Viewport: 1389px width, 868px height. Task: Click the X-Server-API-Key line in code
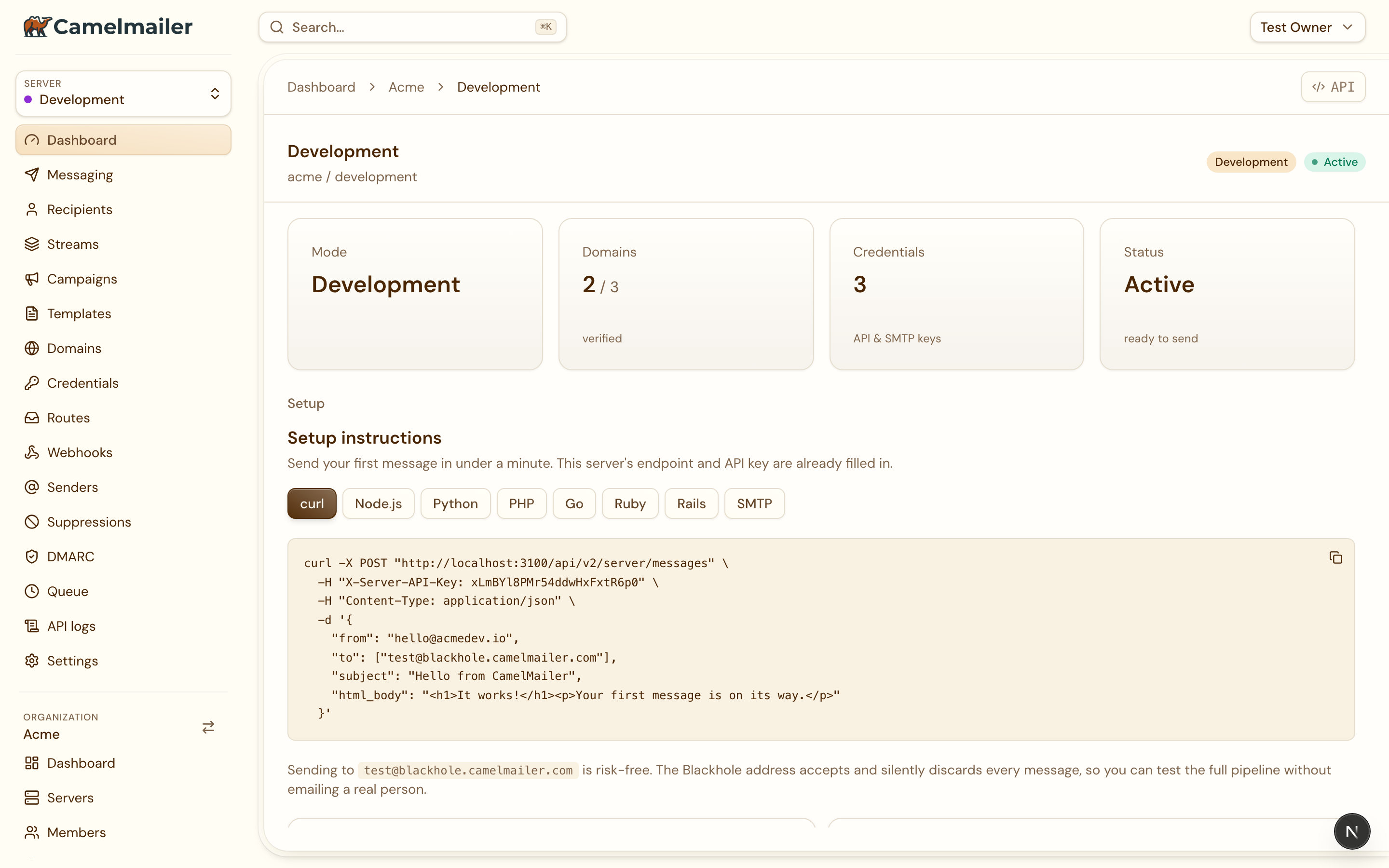tap(488, 582)
